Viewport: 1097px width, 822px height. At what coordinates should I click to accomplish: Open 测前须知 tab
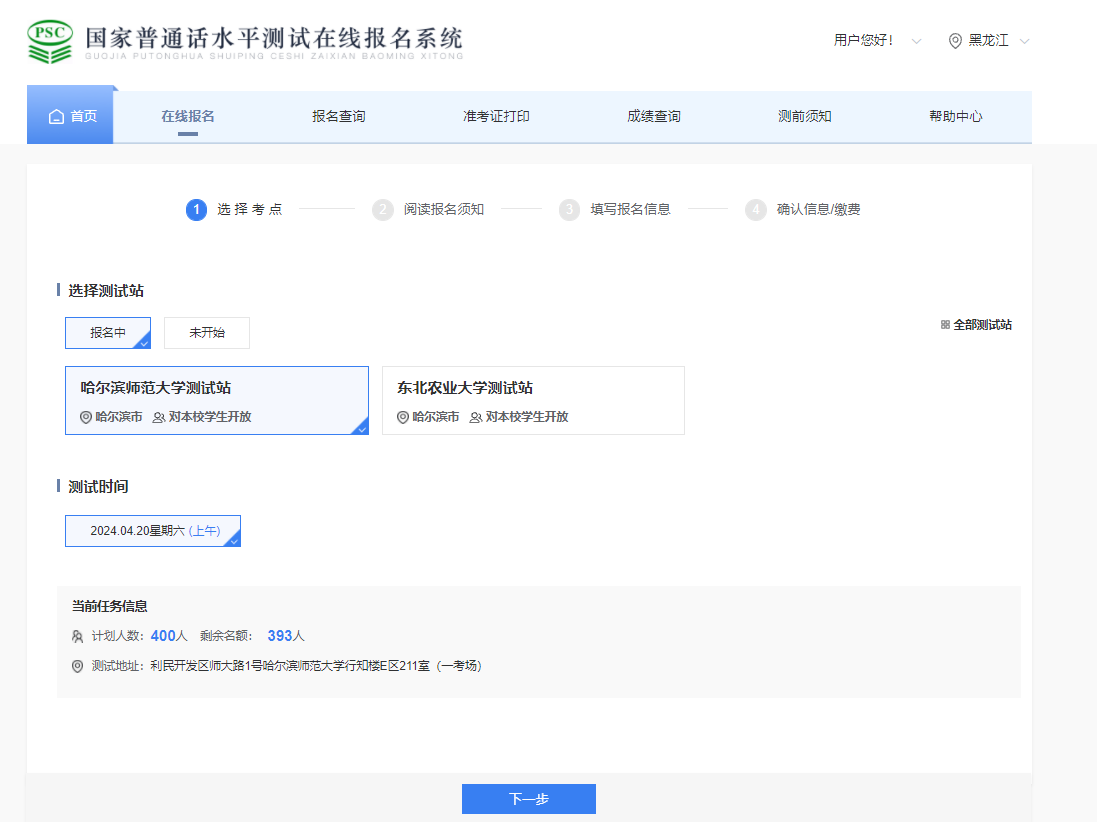(805, 117)
